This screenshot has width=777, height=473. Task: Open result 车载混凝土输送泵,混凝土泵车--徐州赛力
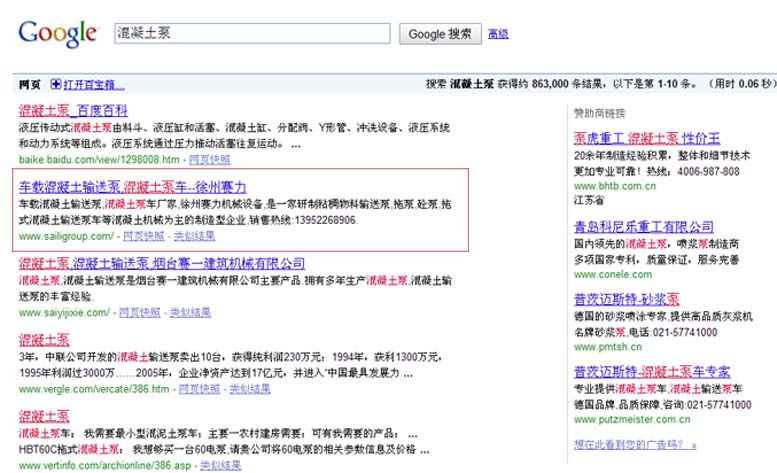pyautogui.click(x=132, y=187)
